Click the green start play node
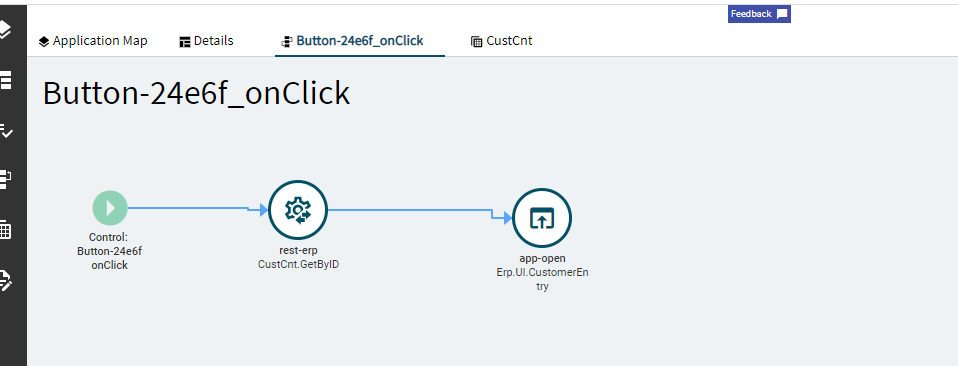This screenshot has width=958, height=366. [x=110, y=208]
